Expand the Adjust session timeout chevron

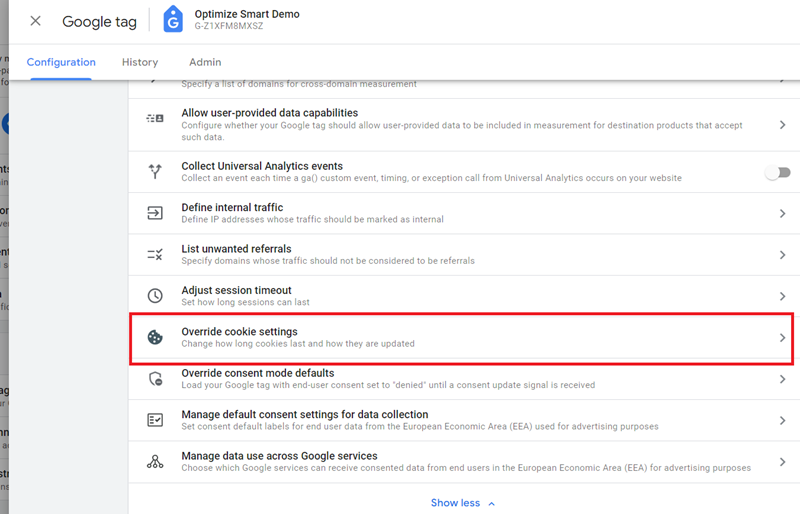pos(783,296)
